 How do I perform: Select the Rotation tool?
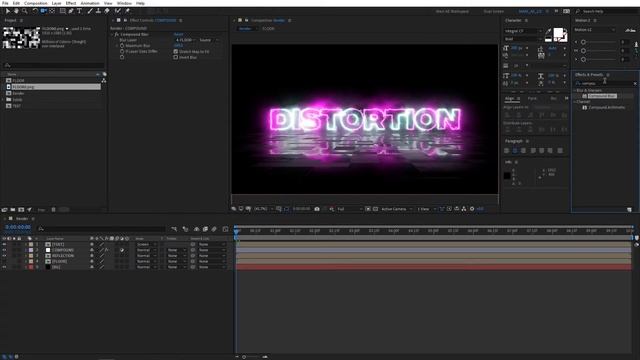point(35,11)
